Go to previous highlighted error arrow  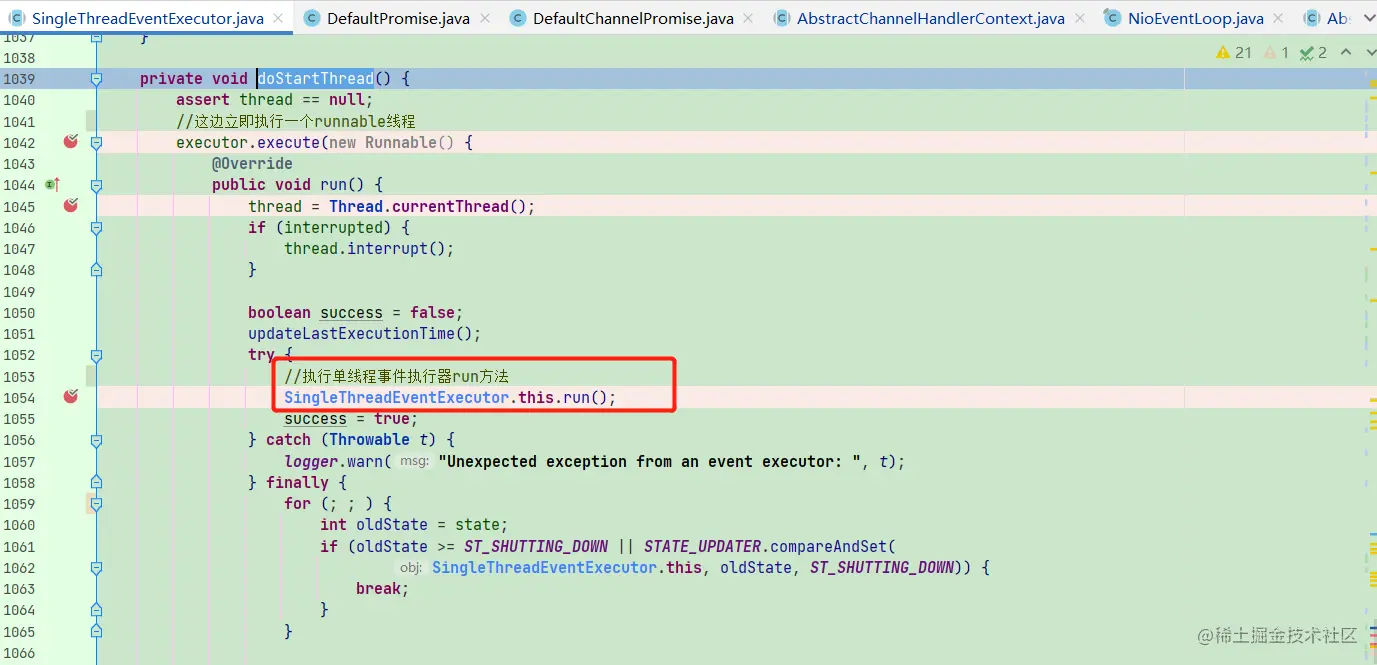(1345, 52)
